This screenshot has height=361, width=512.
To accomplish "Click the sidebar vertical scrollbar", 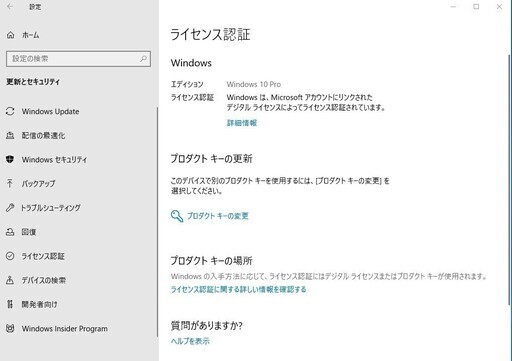I will point(157,222).
